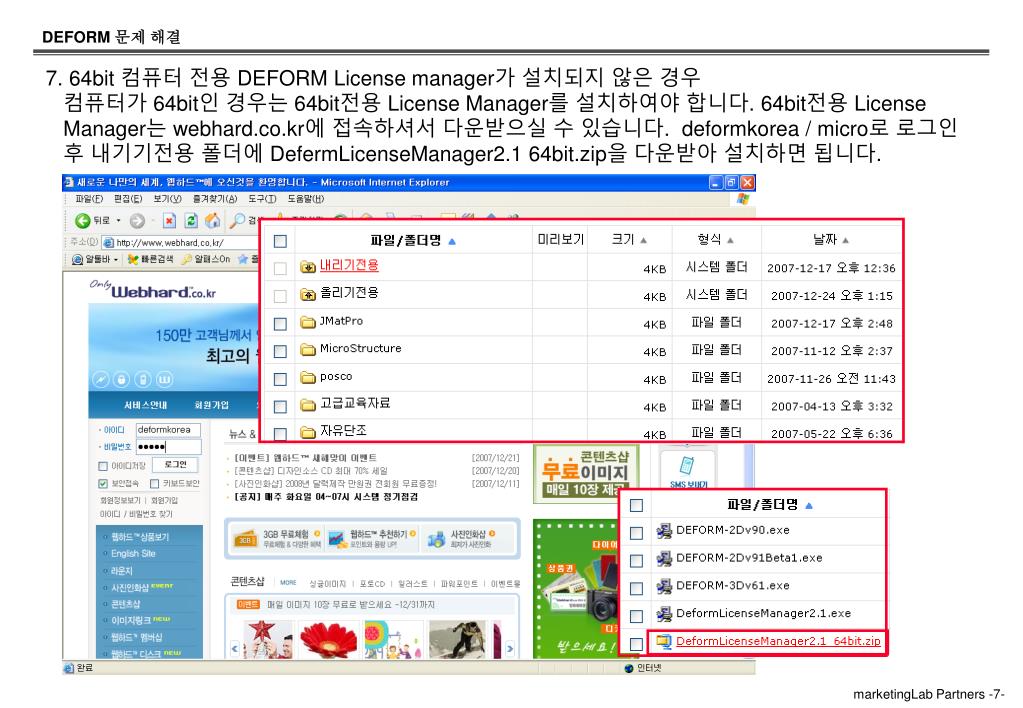Check the select-all box beside 파일/폴더명 in folder list
The image size is (1023, 708).
pyautogui.click(x=281, y=241)
